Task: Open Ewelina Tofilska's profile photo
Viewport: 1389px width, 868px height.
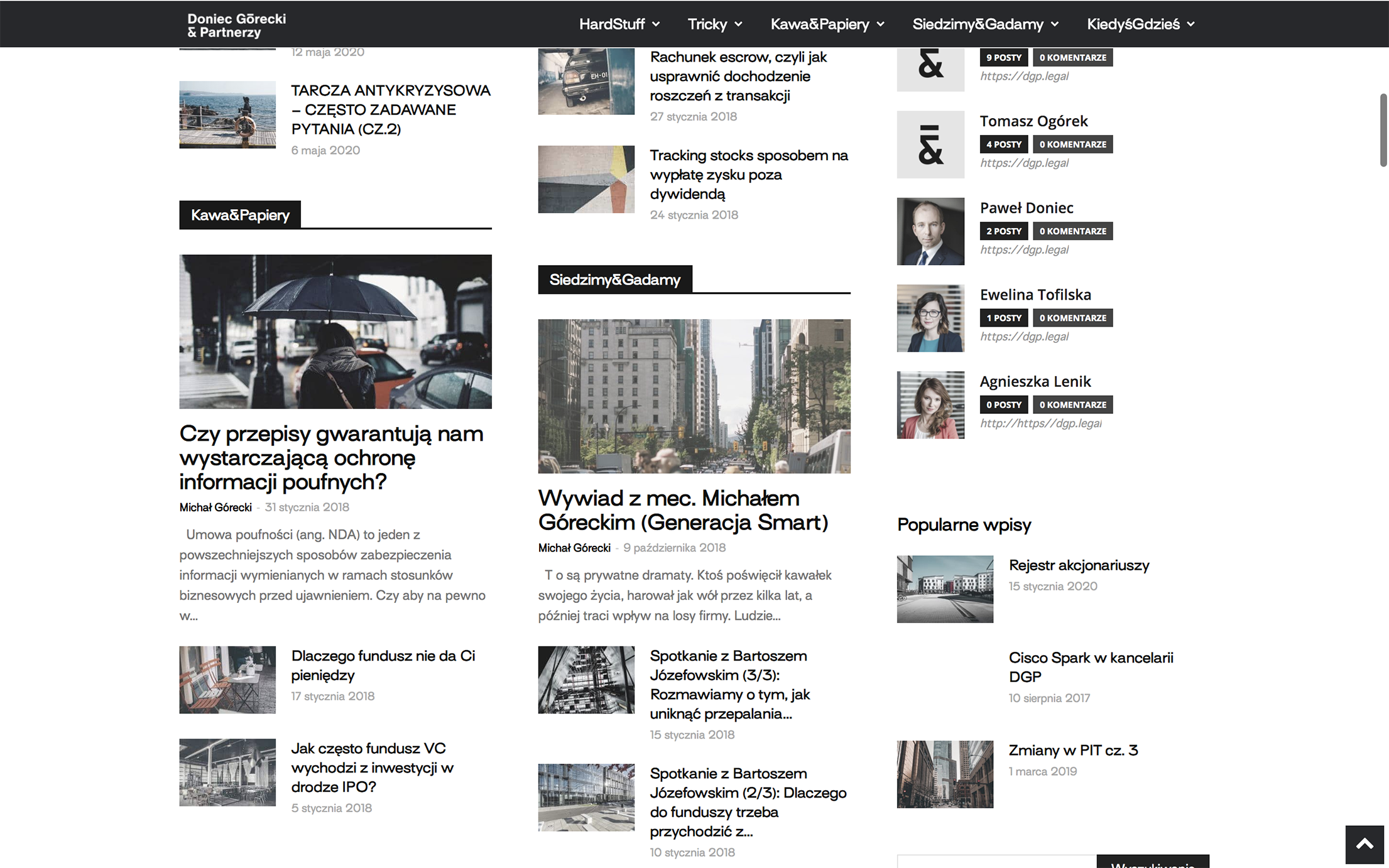Action: (x=930, y=318)
